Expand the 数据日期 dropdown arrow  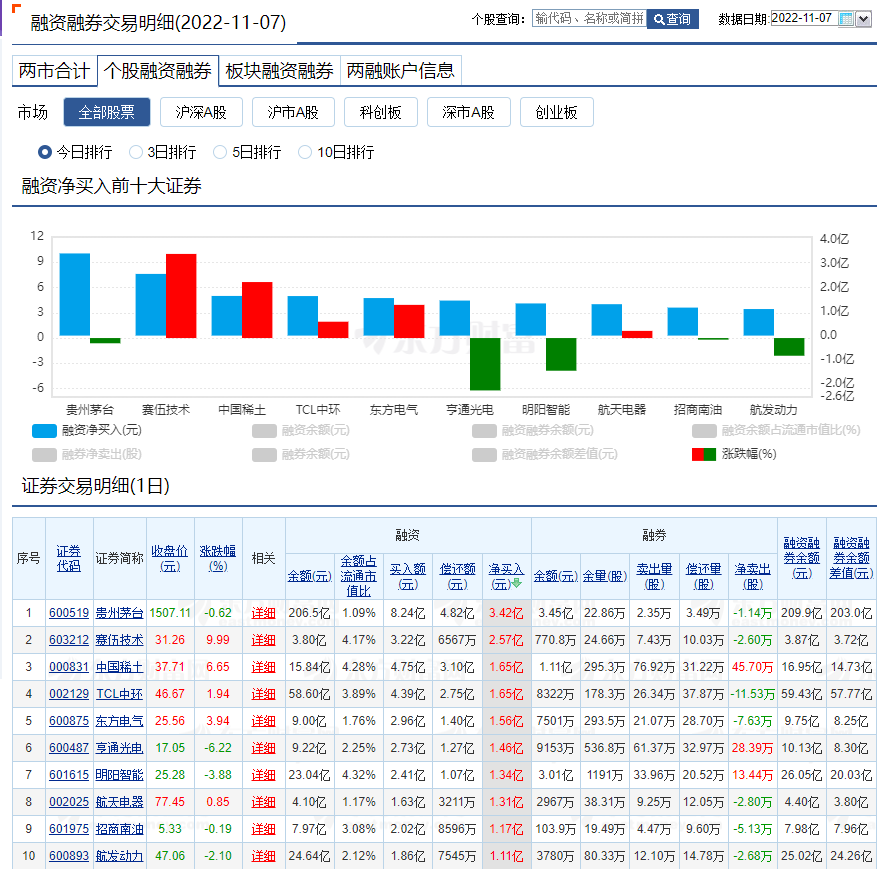coord(864,19)
